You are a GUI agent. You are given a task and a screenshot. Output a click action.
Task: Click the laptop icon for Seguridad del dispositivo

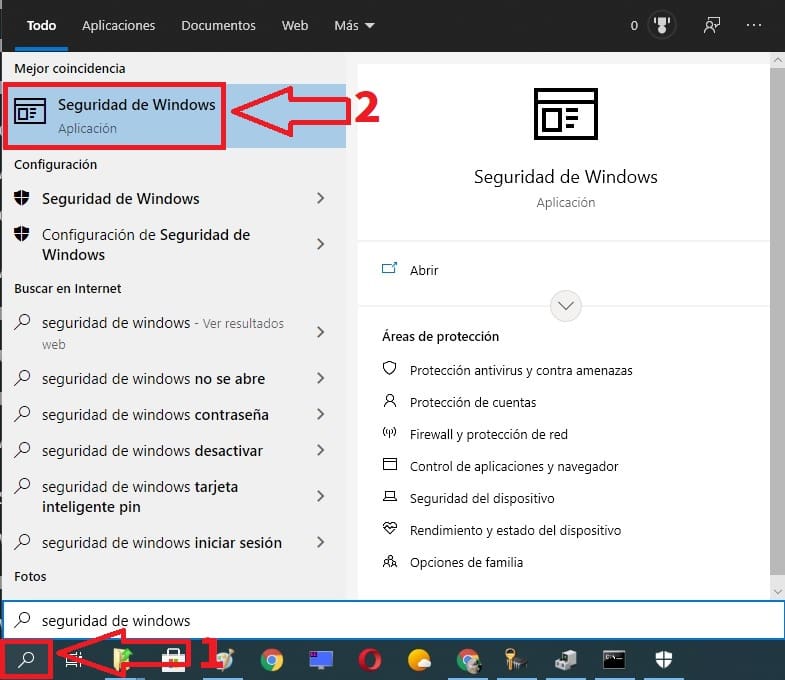[389, 496]
